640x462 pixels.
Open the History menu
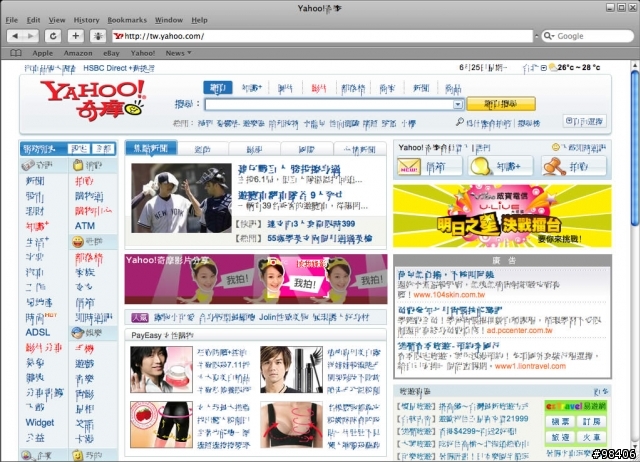[86, 20]
